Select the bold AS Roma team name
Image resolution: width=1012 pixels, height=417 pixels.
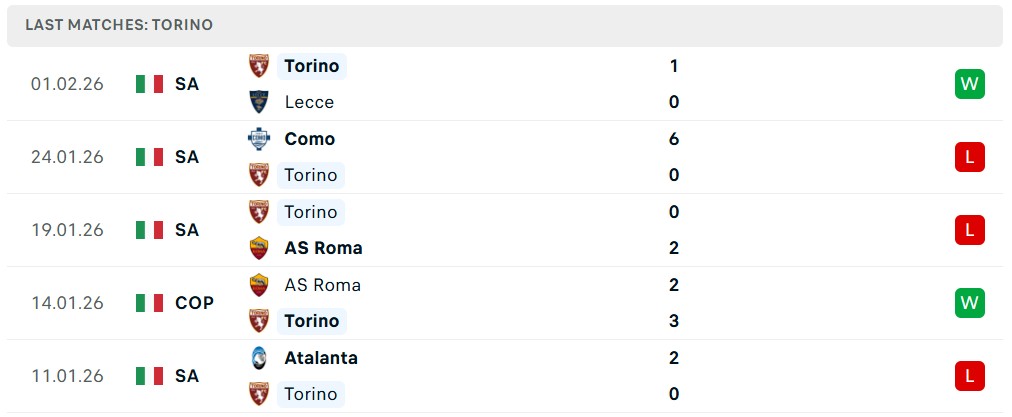pyautogui.click(x=323, y=248)
